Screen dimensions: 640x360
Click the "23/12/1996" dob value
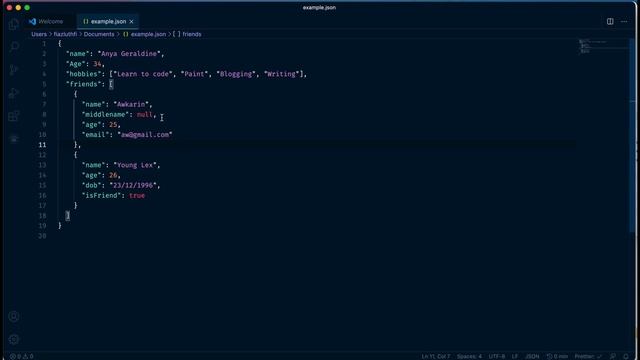(x=133, y=185)
